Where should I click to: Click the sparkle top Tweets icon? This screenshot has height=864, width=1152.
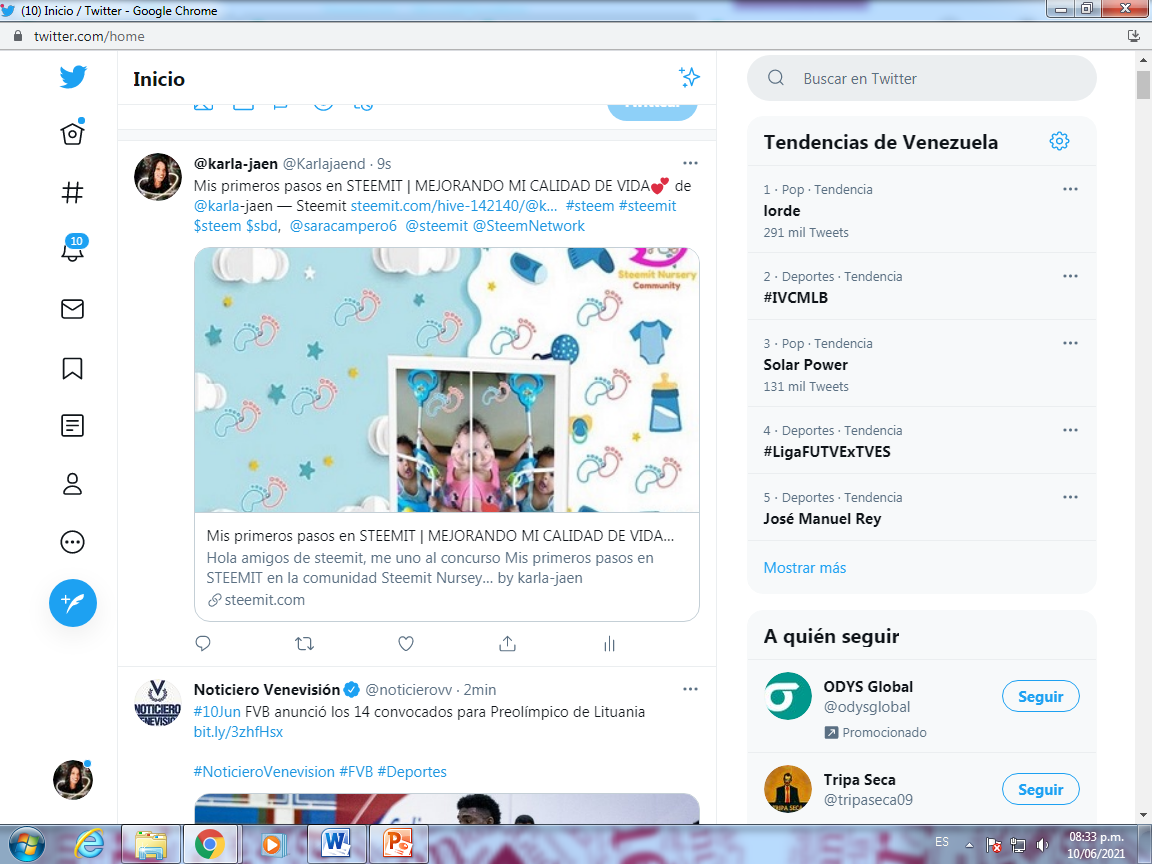(689, 77)
